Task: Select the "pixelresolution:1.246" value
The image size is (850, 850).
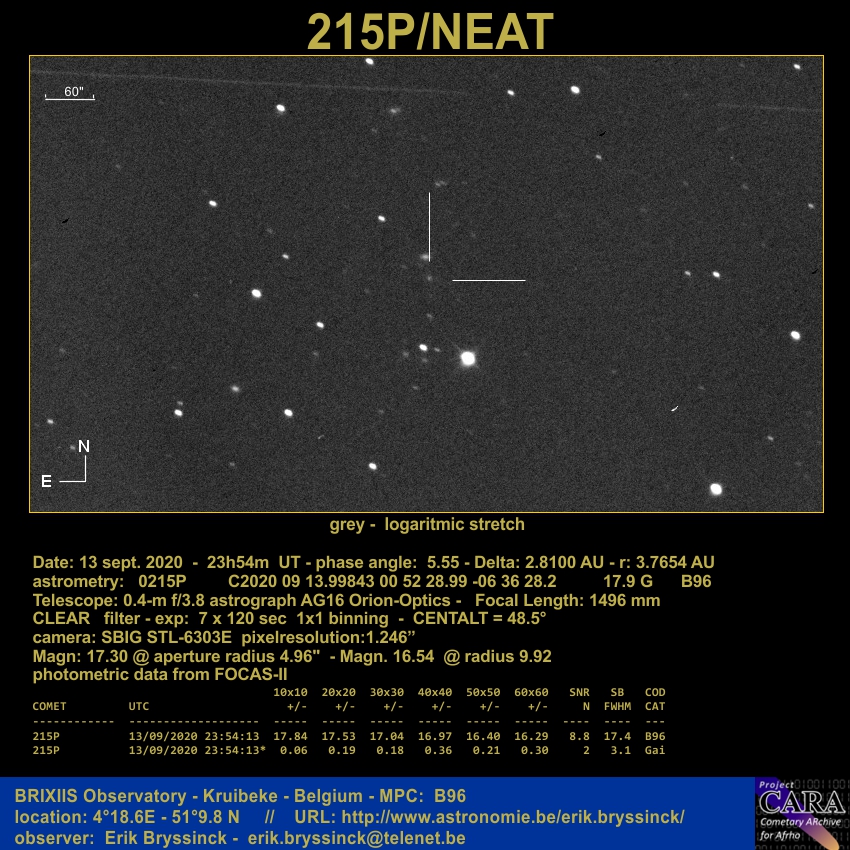Action: coord(329,637)
